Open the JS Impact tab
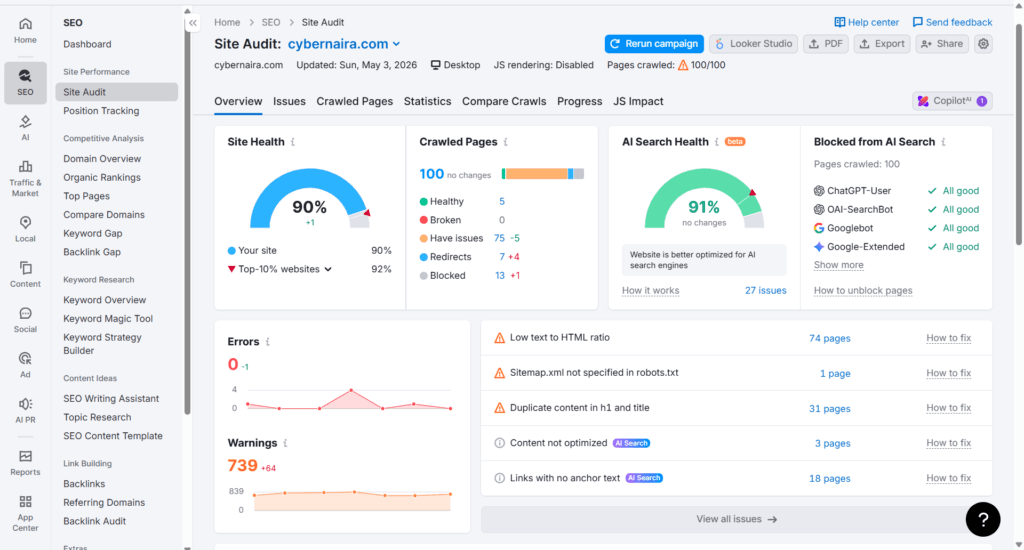The height and width of the screenshot is (550, 1024). tap(638, 101)
